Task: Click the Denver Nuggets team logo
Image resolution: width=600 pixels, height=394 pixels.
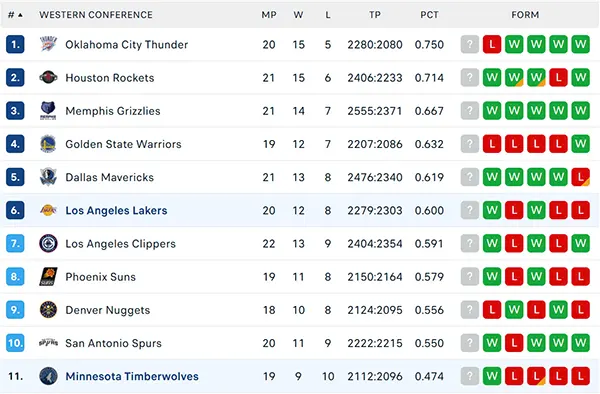Action: (x=48, y=310)
